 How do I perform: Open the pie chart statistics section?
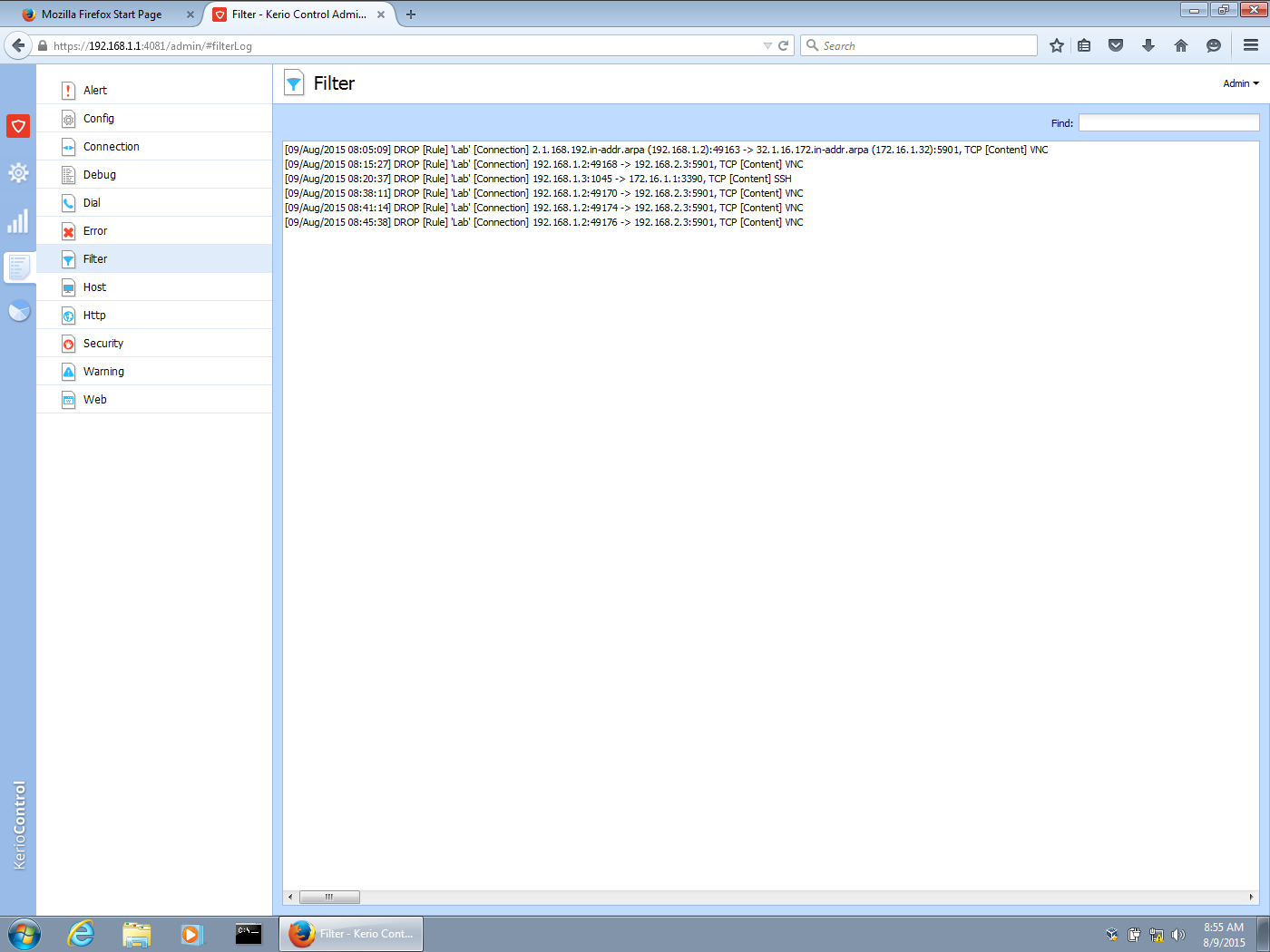(19, 312)
